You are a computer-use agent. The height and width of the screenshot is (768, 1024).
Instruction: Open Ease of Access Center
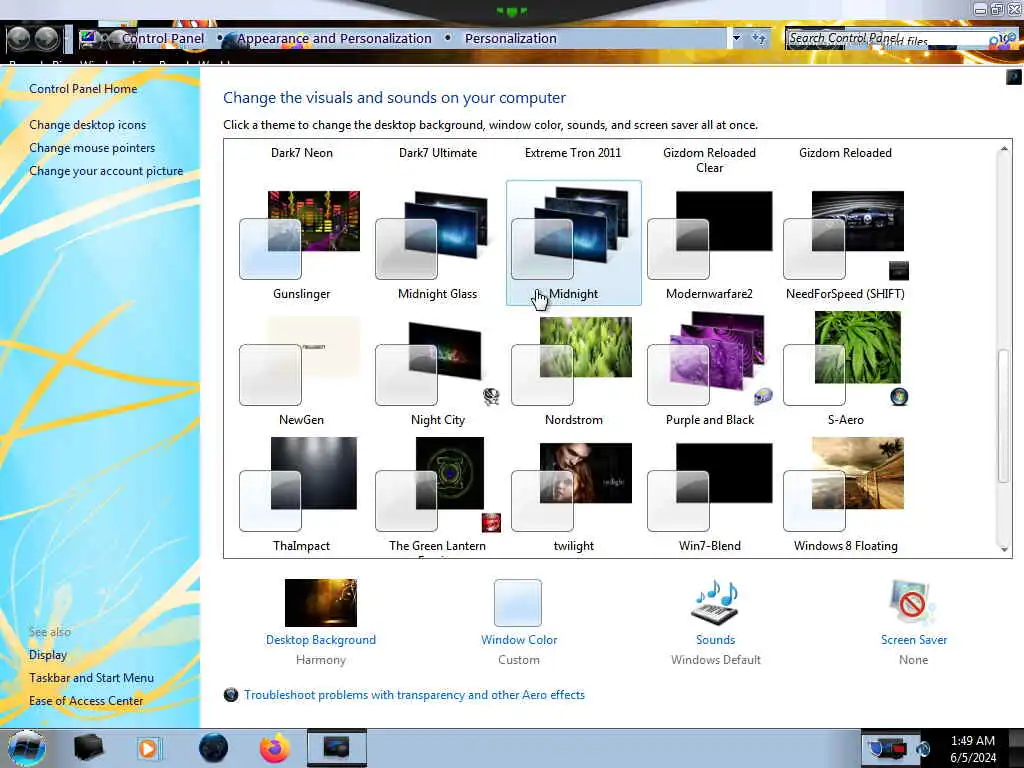[86, 701]
